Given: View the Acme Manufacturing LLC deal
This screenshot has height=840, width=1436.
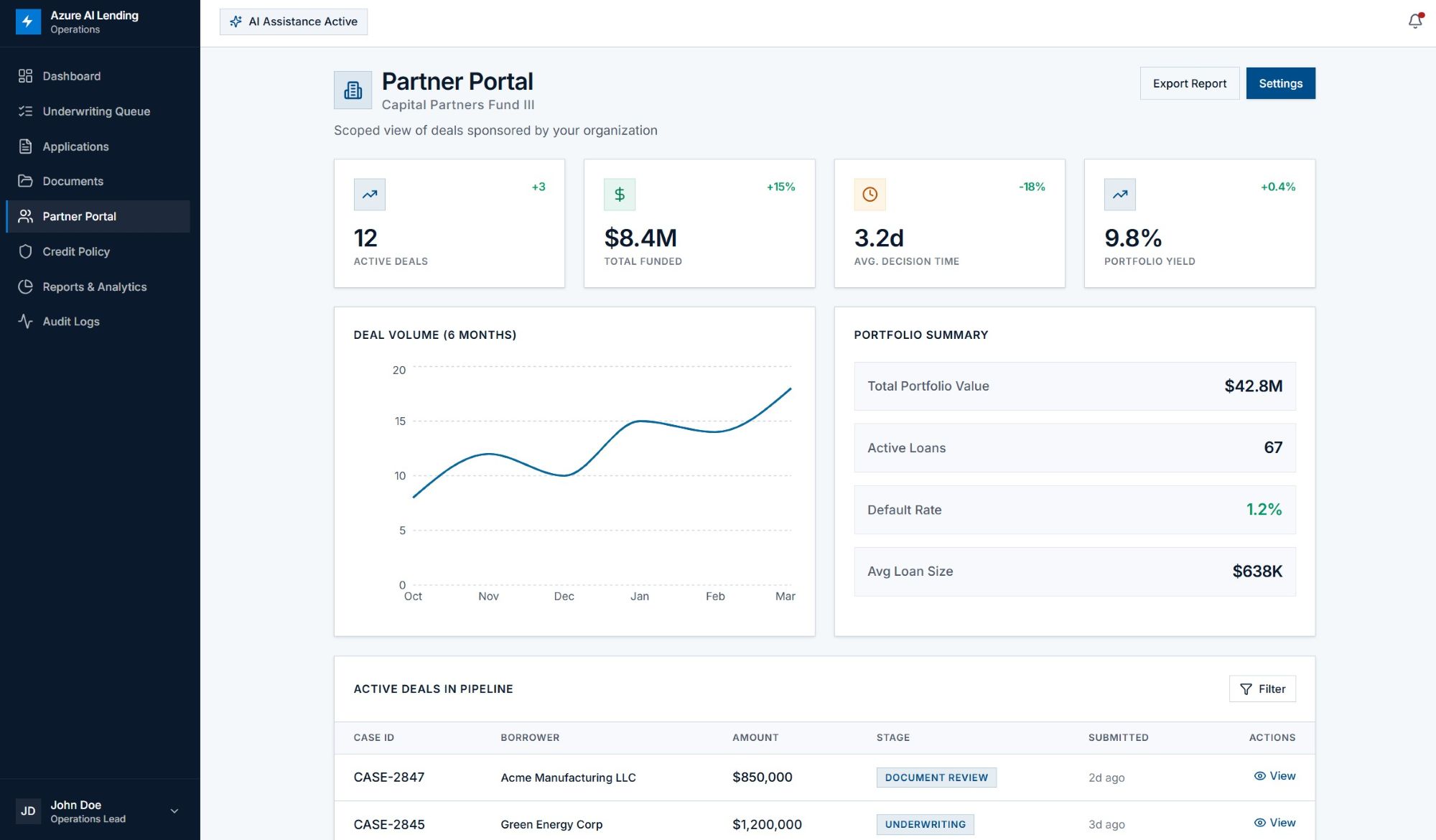Looking at the screenshot, I should [1274, 776].
